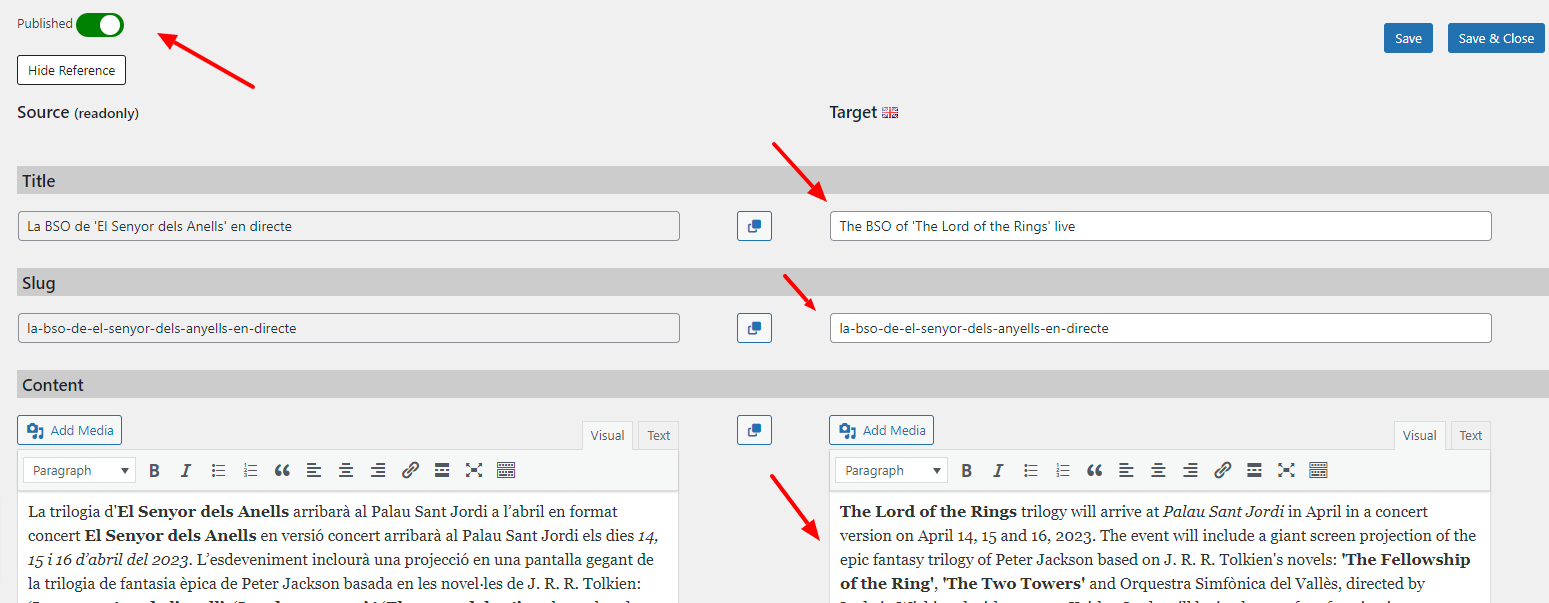The image size is (1549, 603).
Task: Toggle fullscreen in target editor
Action: click(1286, 470)
